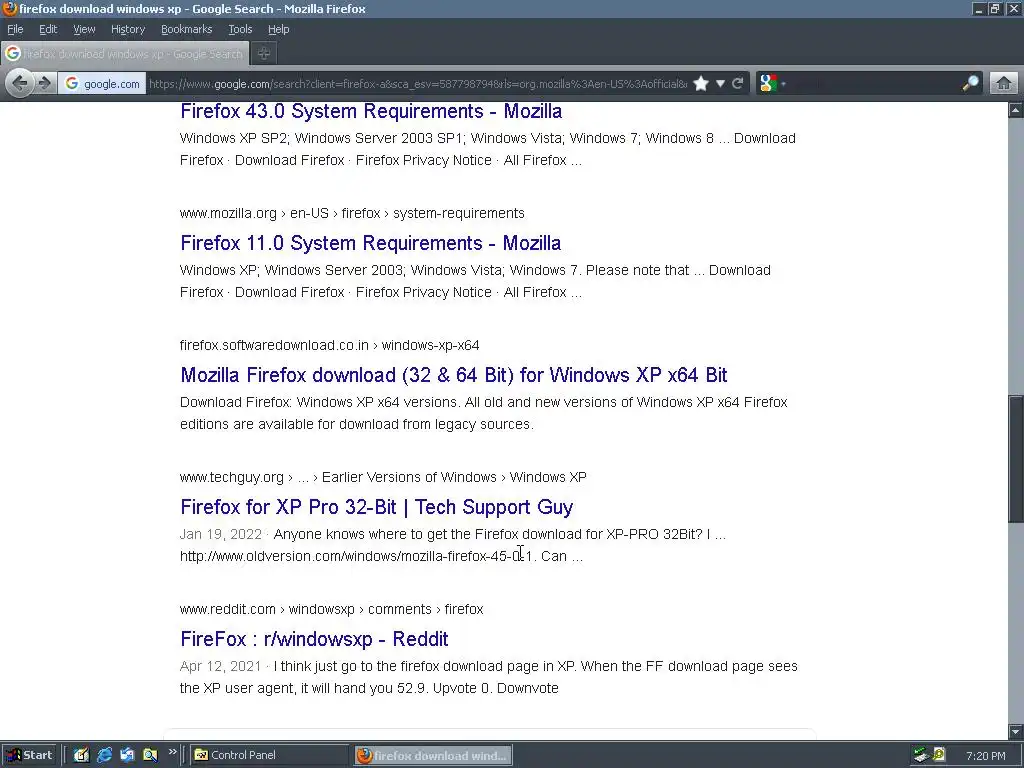Open FireFox r/windowsxp Reddit result
The image size is (1024, 768).
[314, 639]
